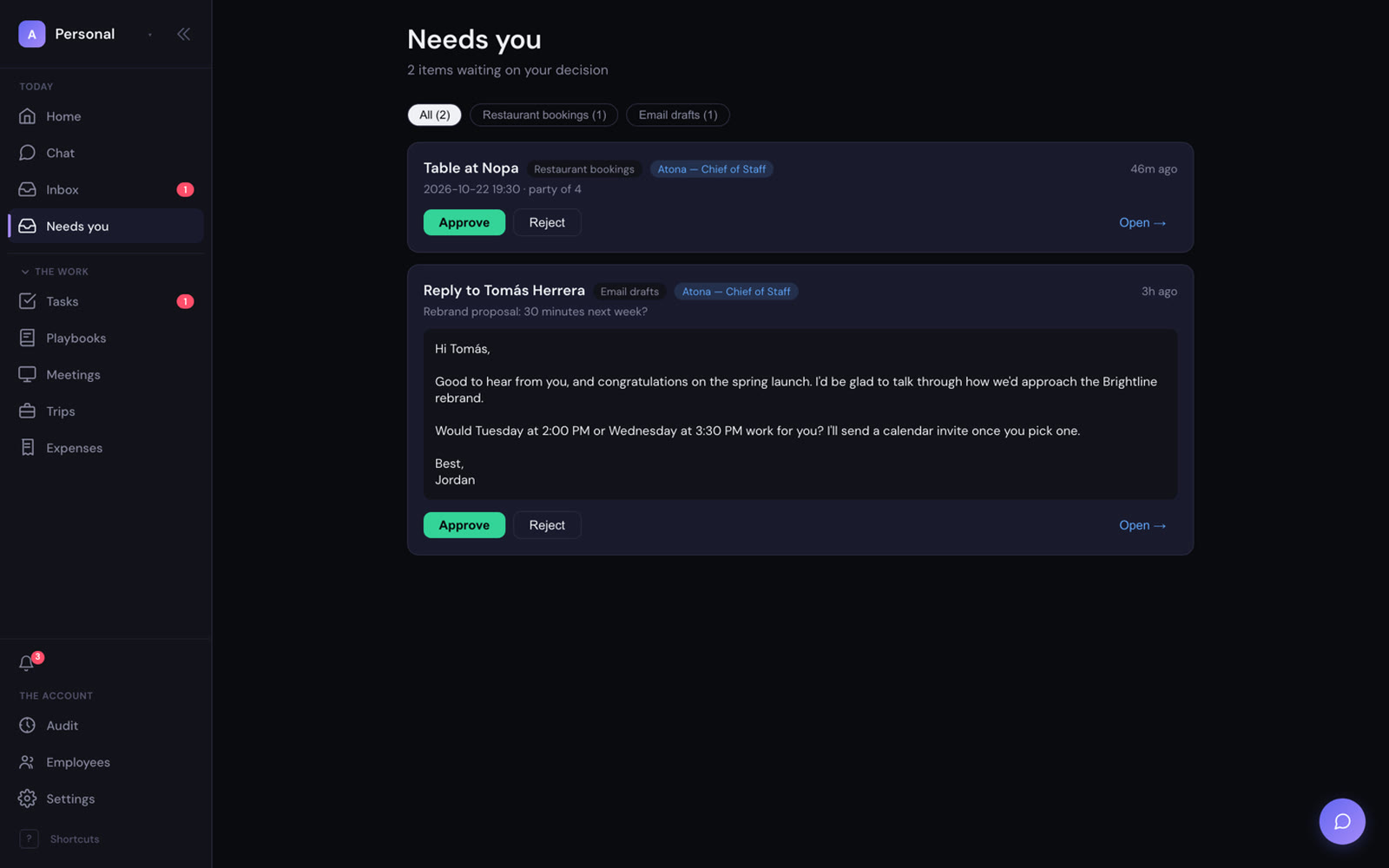Click the Inbox unread badge showing 1

pos(185,189)
